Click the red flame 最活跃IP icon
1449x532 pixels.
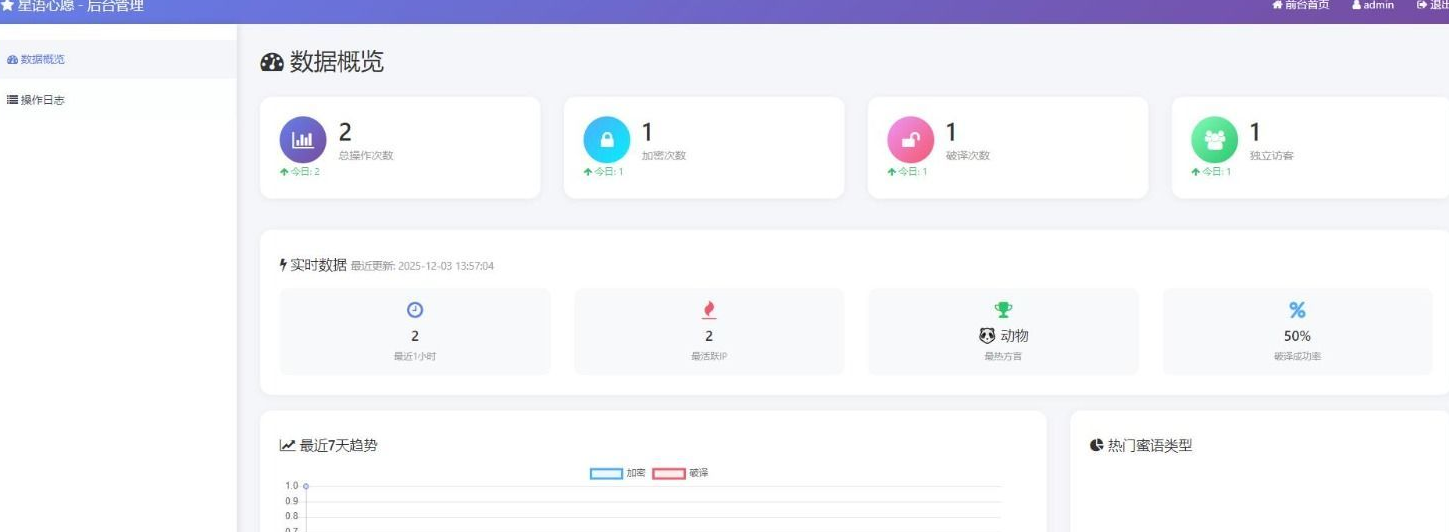(709, 310)
